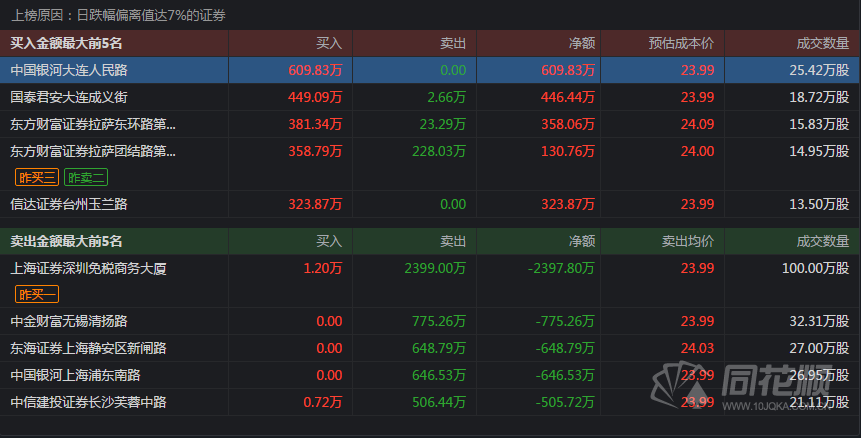Click 卖出均价 column header

(x=688, y=241)
